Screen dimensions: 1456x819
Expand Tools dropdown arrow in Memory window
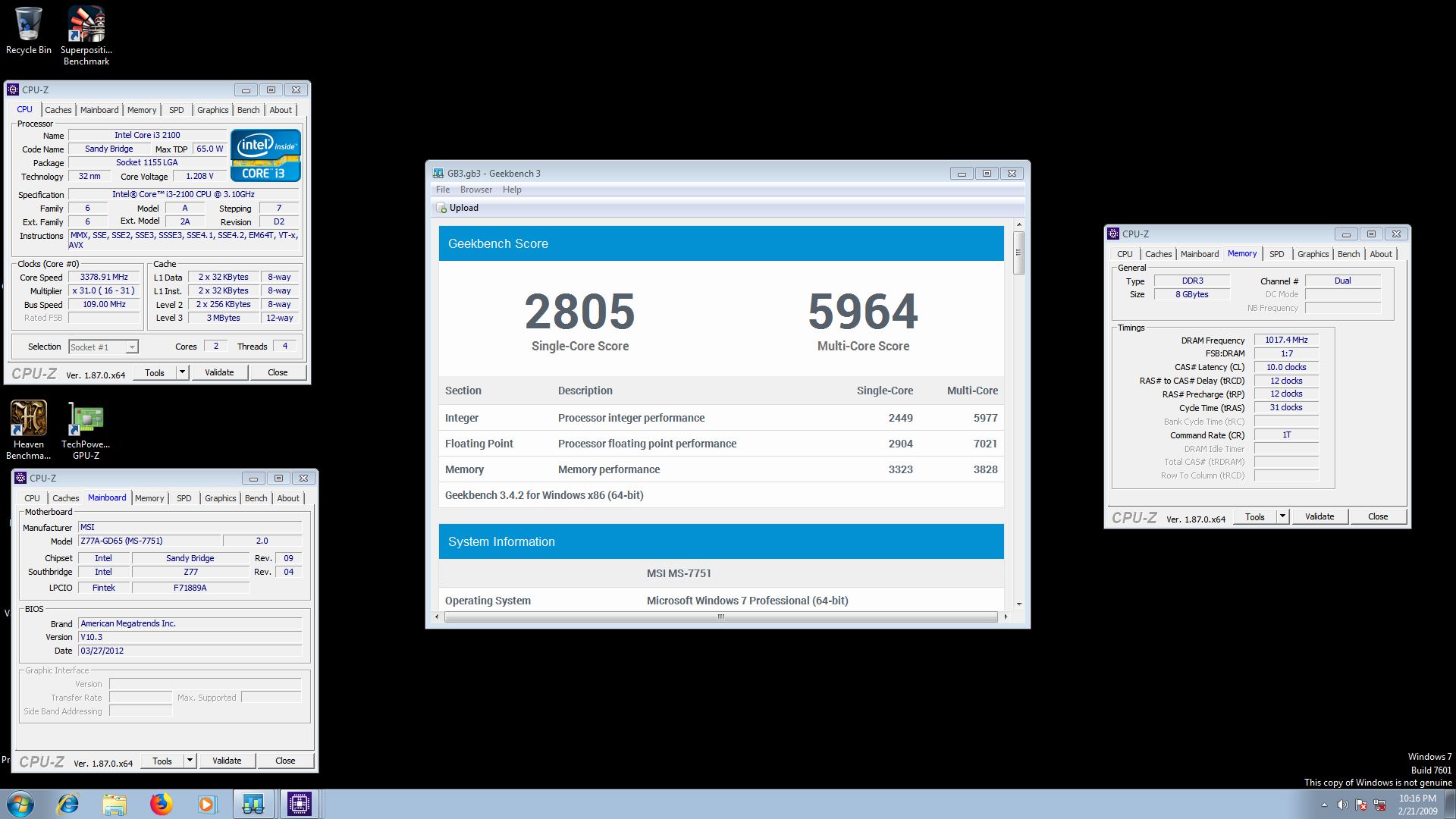coord(1282,516)
